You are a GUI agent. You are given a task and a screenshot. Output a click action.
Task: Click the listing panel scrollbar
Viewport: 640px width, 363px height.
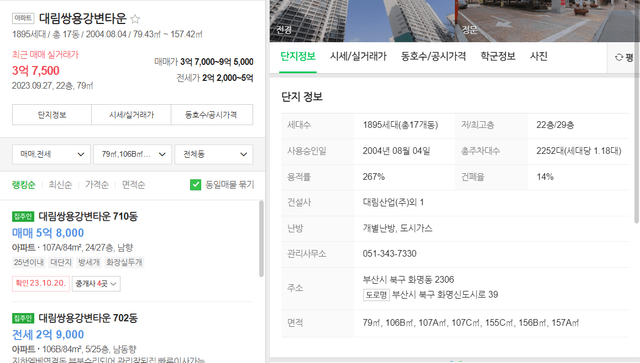261,239
